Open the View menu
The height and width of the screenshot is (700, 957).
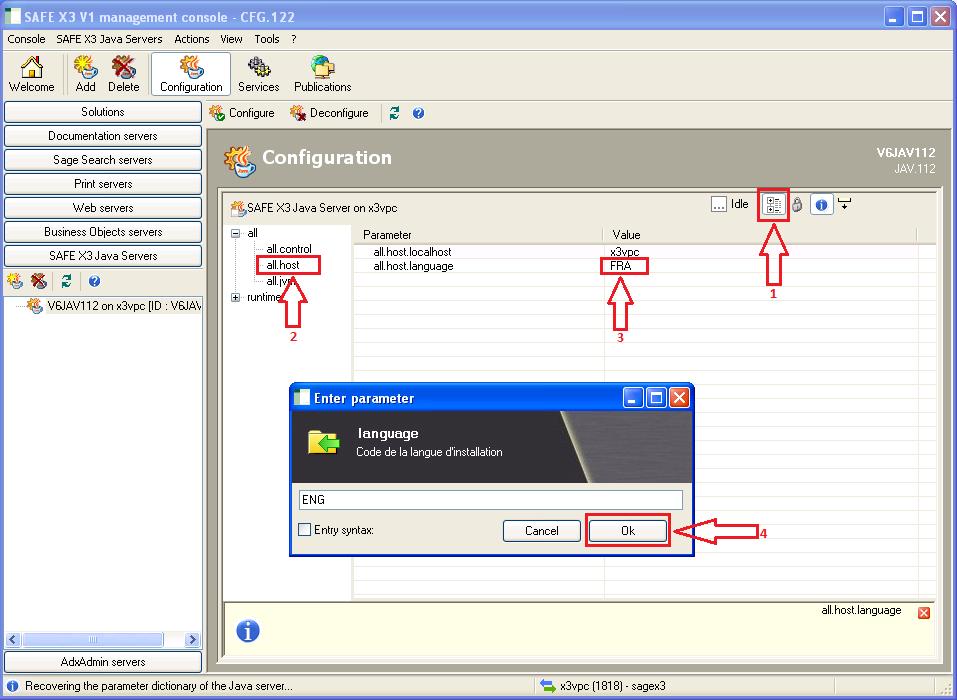pyautogui.click(x=231, y=39)
